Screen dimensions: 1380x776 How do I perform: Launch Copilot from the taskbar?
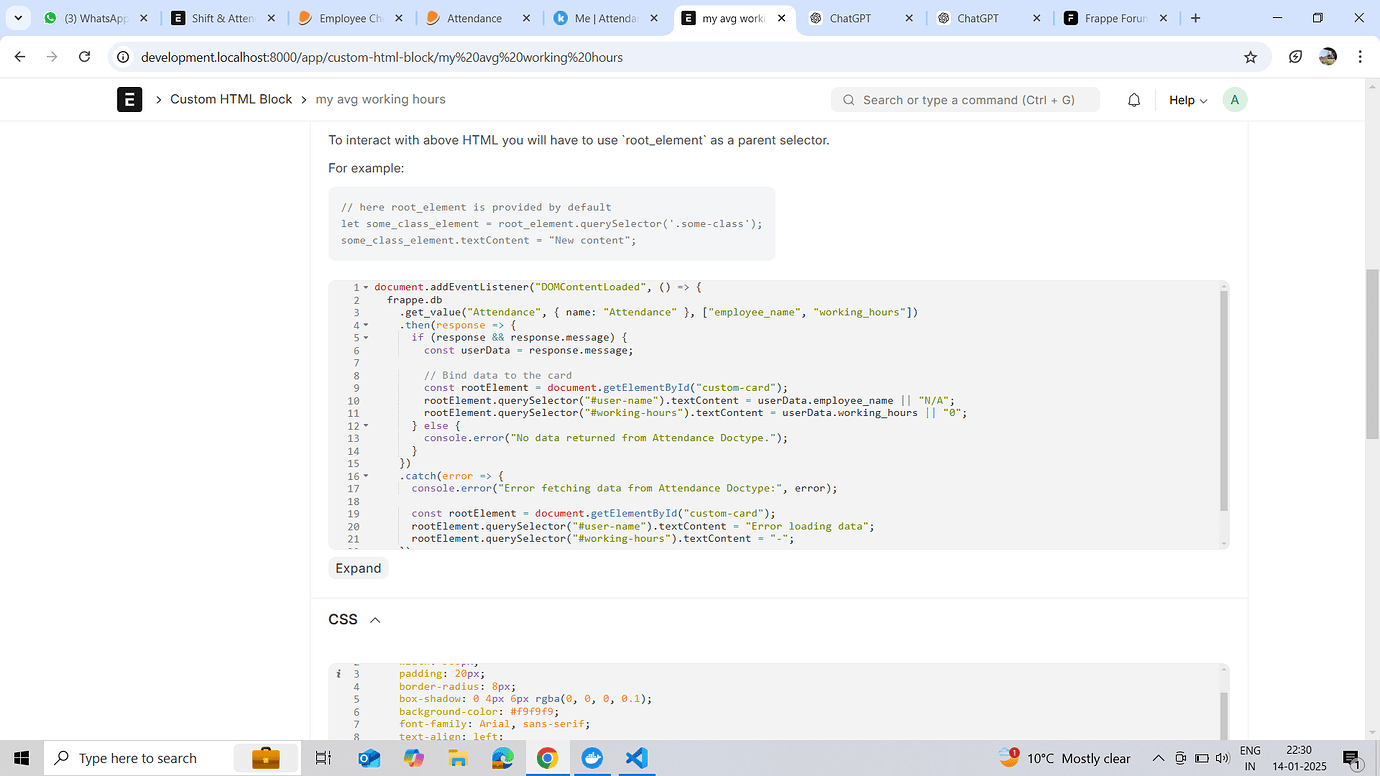(x=413, y=758)
